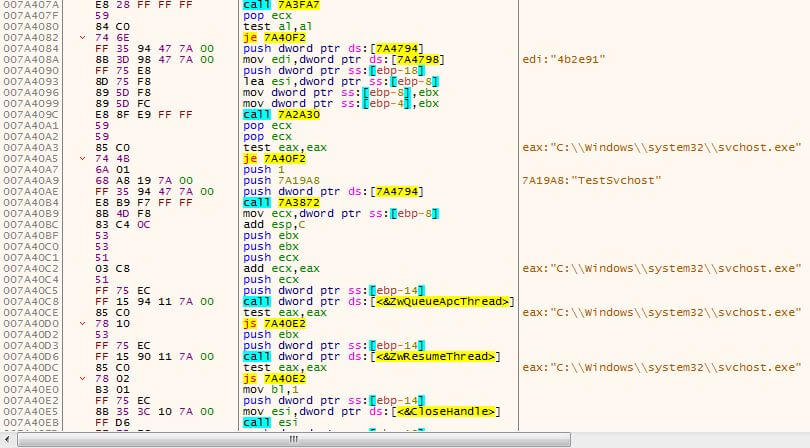Select the 'js 7A40E2' instruction at 007A40D0
This screenshot has height=448, width=810.
coord(274,323)
